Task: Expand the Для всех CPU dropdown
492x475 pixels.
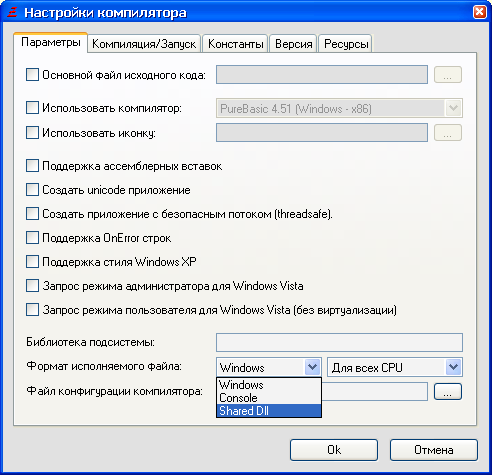Action: [x=453, y=367]
